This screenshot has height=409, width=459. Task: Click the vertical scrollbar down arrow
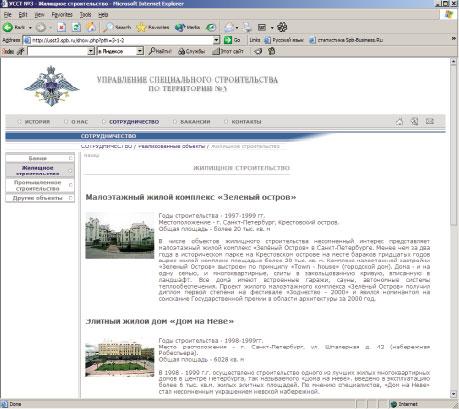pos(453,394)
